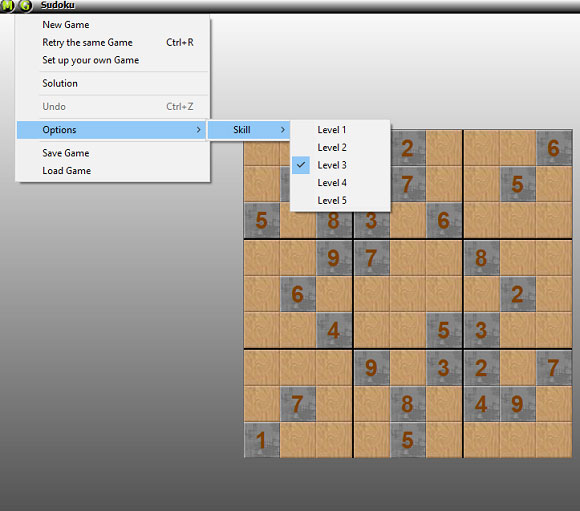Click the green M icon in the title bar
The width and height of the screenshot is (580, 511).
tap(7, 6)
